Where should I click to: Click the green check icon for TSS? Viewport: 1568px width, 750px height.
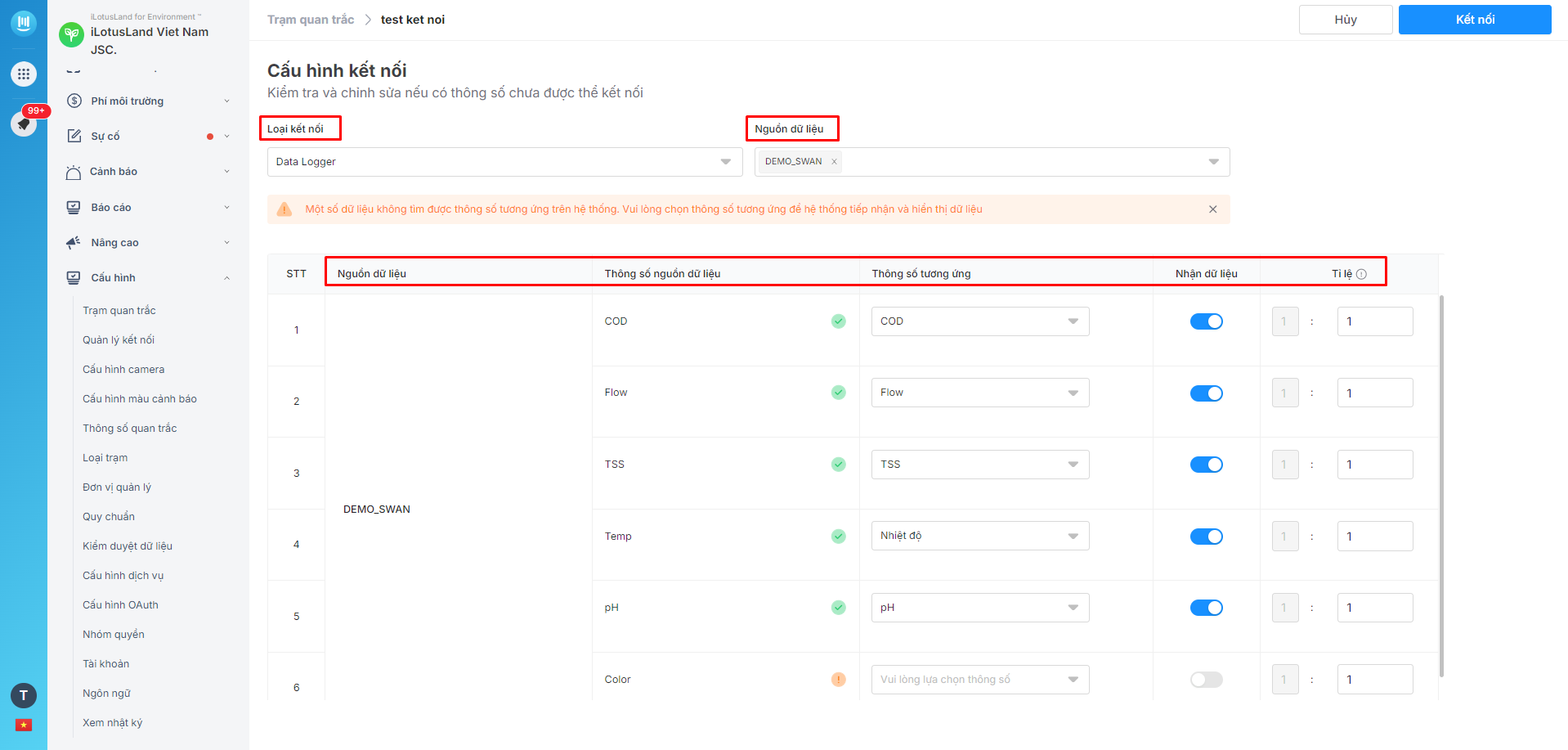839,465
